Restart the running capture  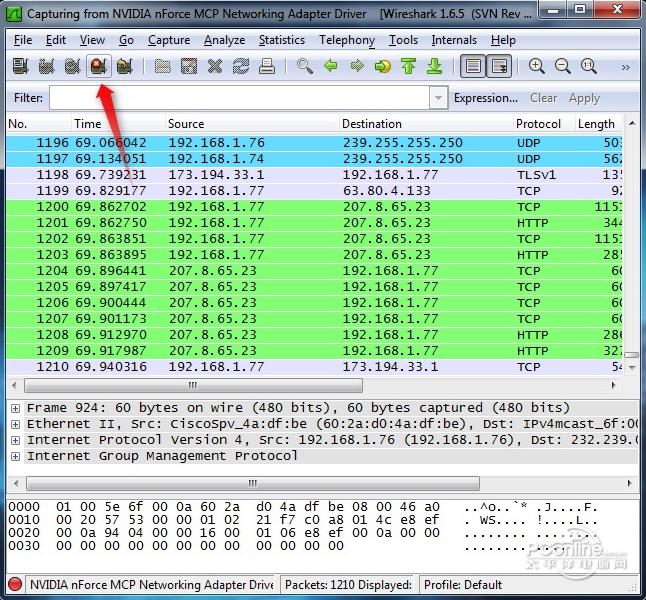point(124,67)
